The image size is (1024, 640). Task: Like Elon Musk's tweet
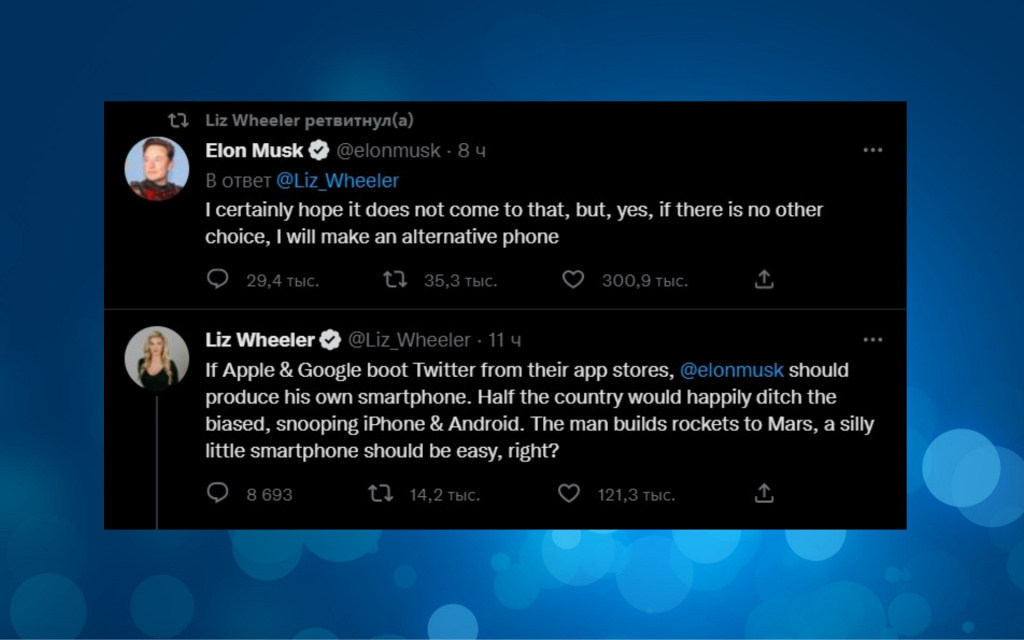(573, 280)
